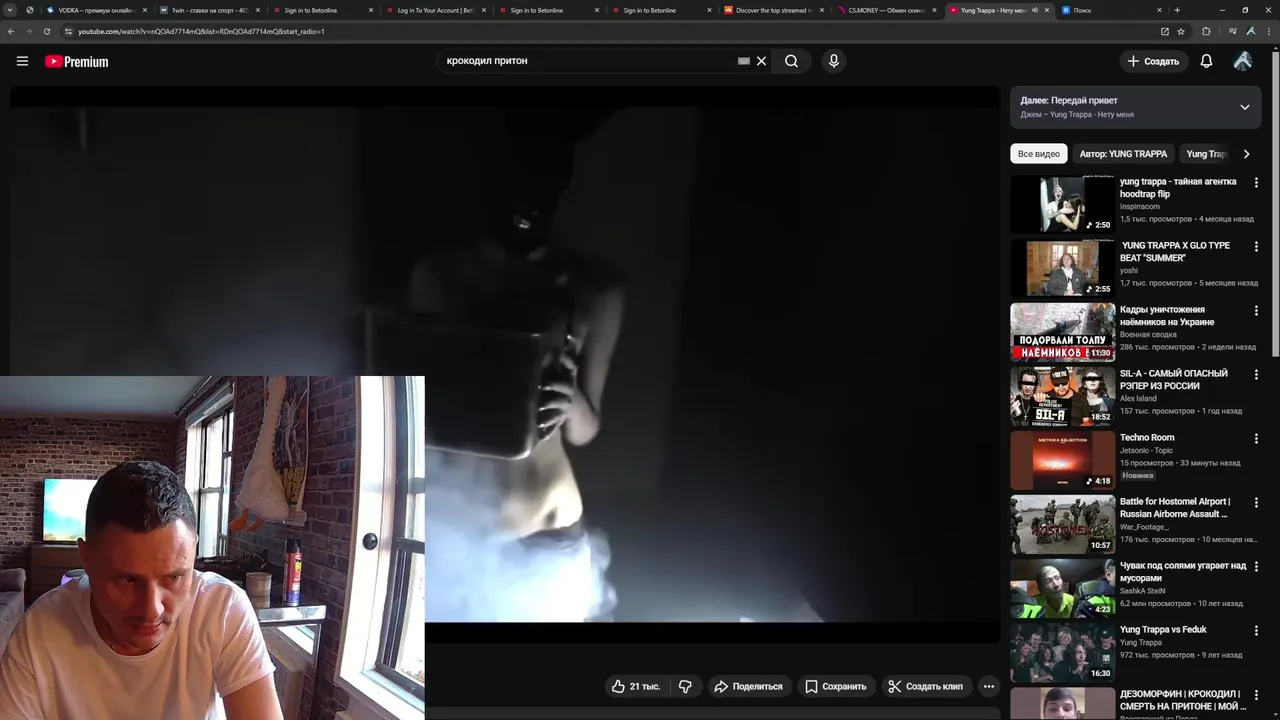Screen dimensions: 1280x720
Task: Open page in app icon in address bar
Action: [x=1164, y=31]
